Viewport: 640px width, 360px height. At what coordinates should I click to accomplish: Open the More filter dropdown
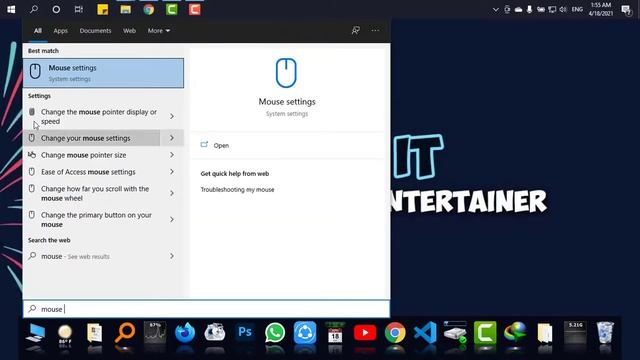(x=159, y=31)
